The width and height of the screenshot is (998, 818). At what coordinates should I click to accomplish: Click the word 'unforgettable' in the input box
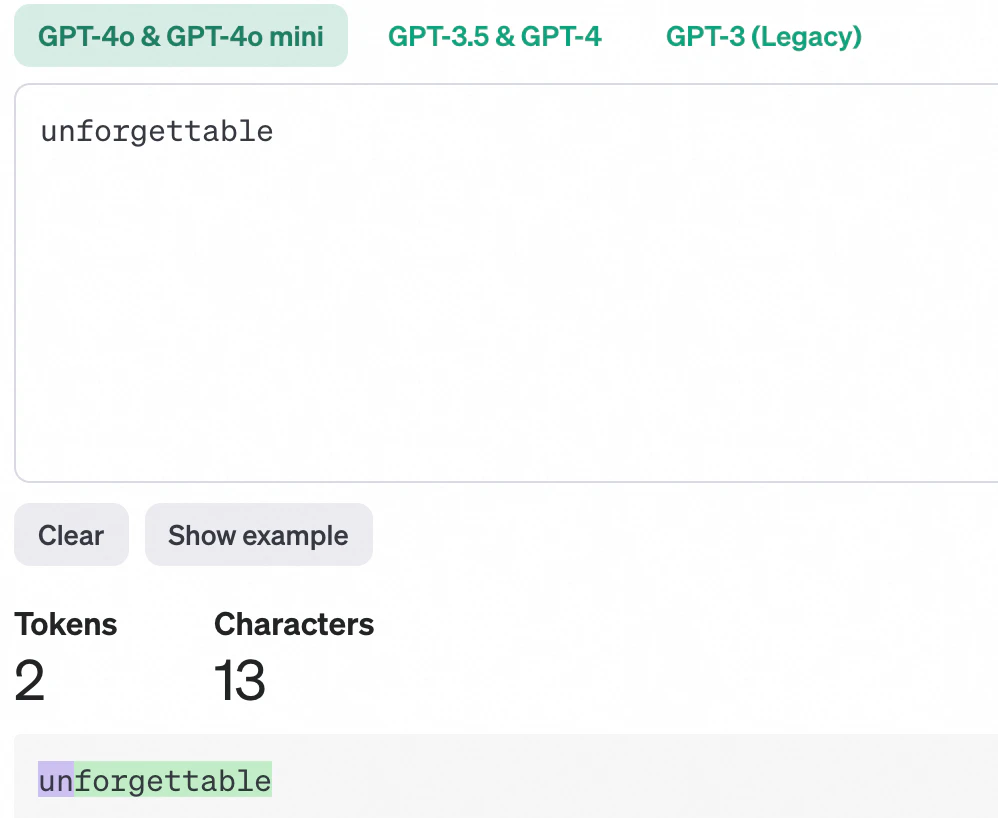tap(157, 132)
